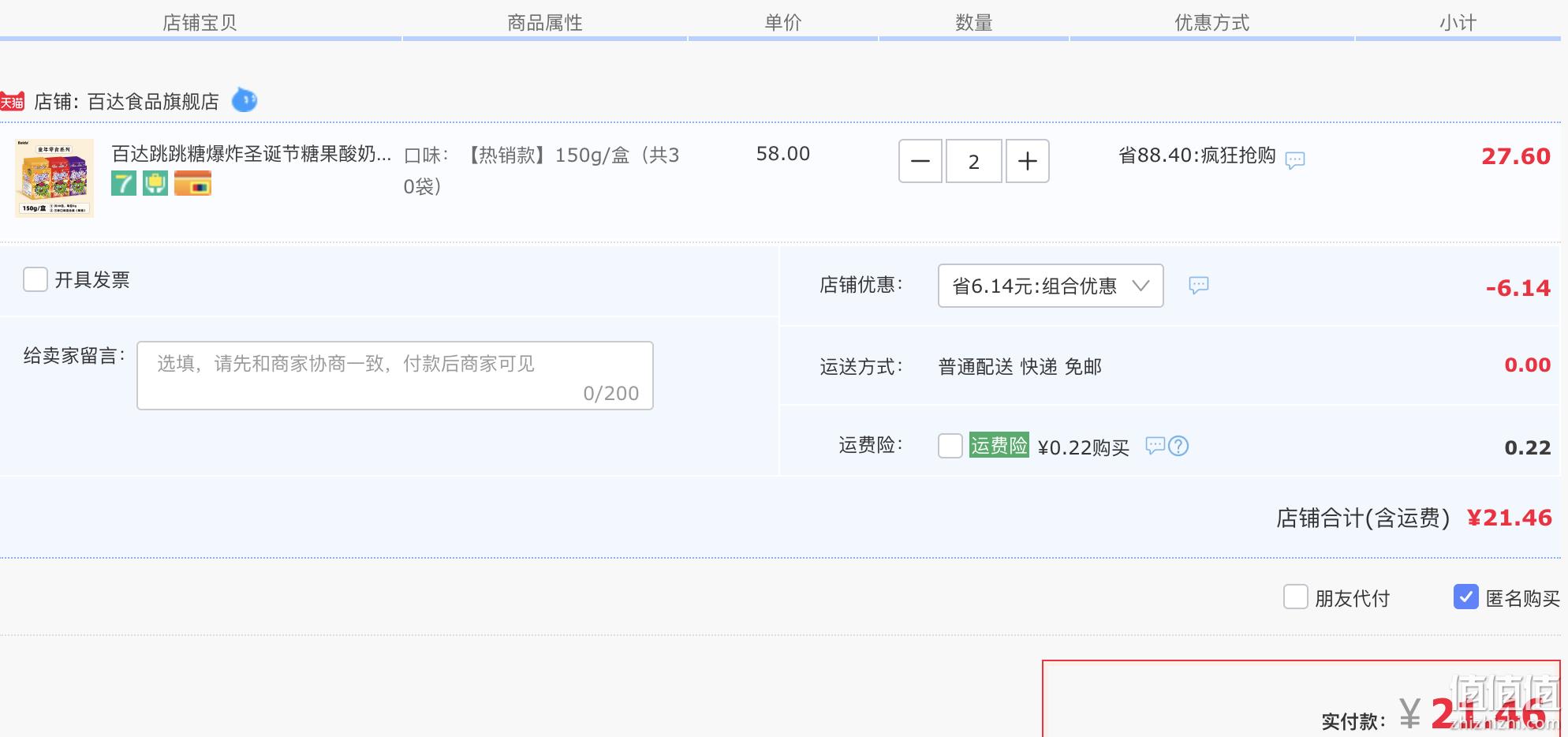Click the orange credit card payment badge
This screenshot has width=1568, height=737.
pyautogui.click(x=193, y=183)
